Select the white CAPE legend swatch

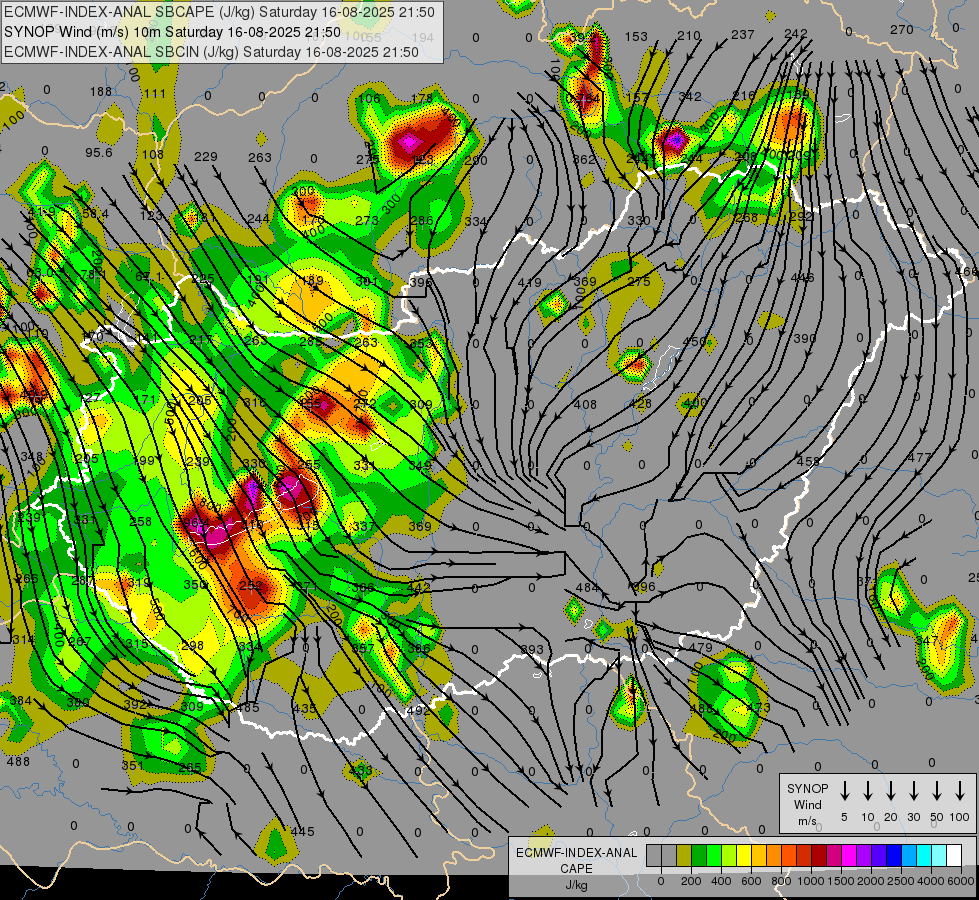953,855
